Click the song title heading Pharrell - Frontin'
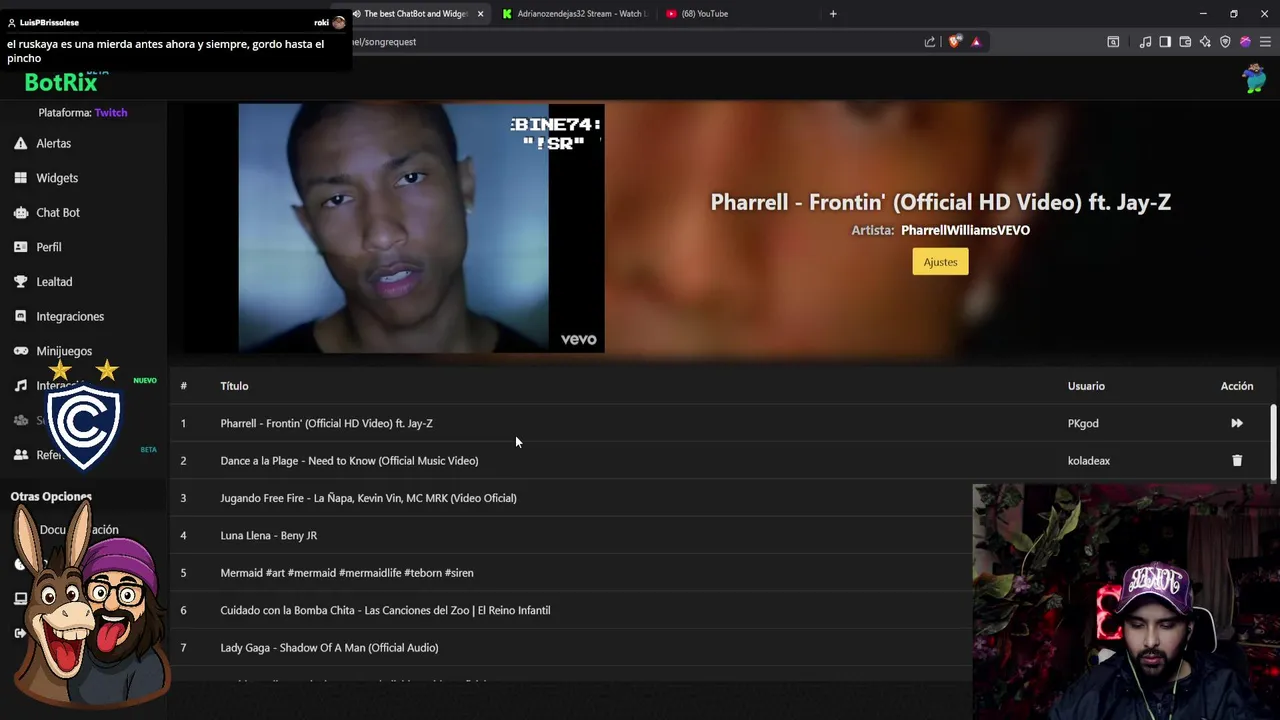The width and height of the screenshot is (1280, 720). coord(940,202)
